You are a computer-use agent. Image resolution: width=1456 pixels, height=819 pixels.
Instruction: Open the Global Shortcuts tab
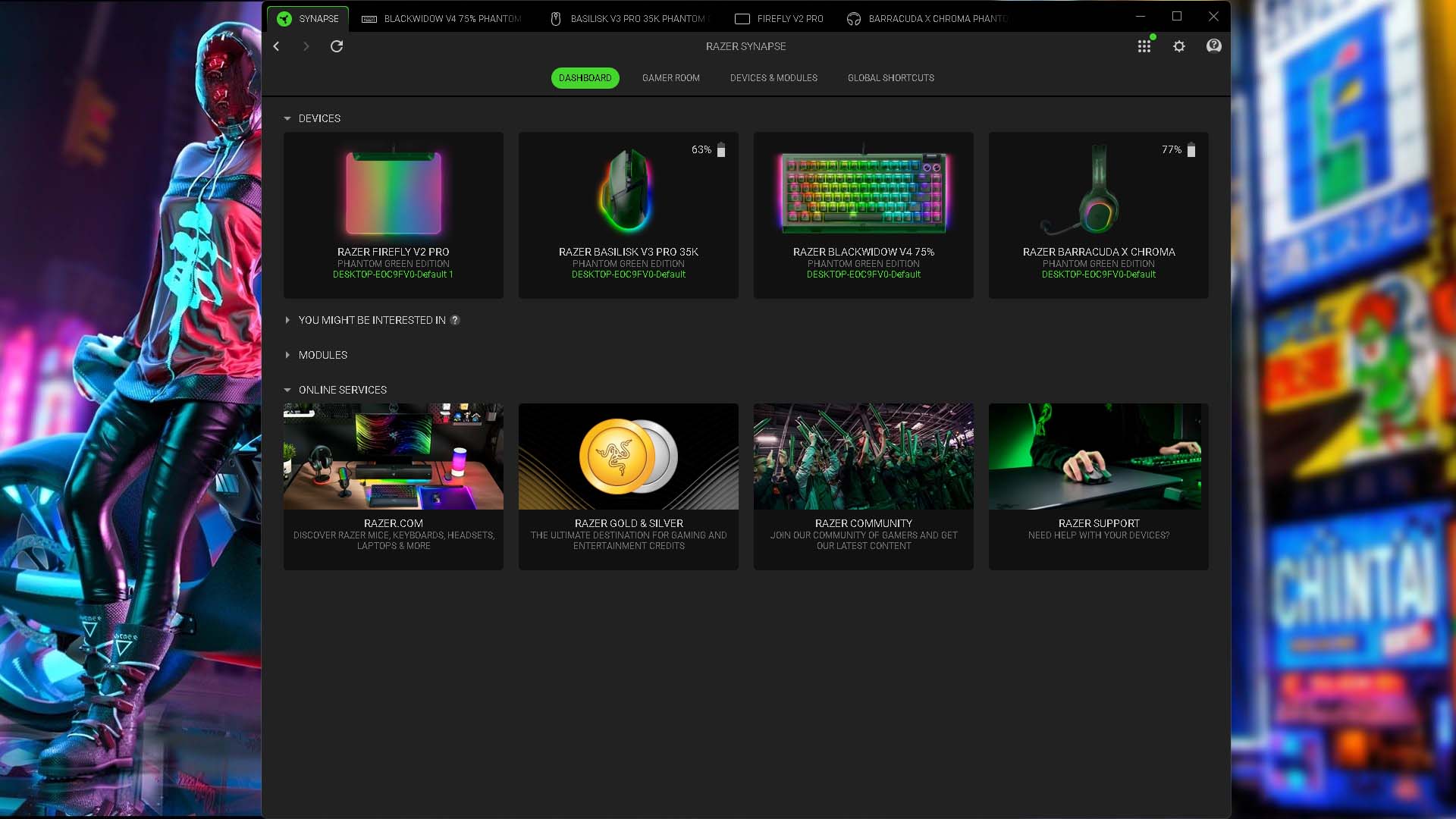890,78
